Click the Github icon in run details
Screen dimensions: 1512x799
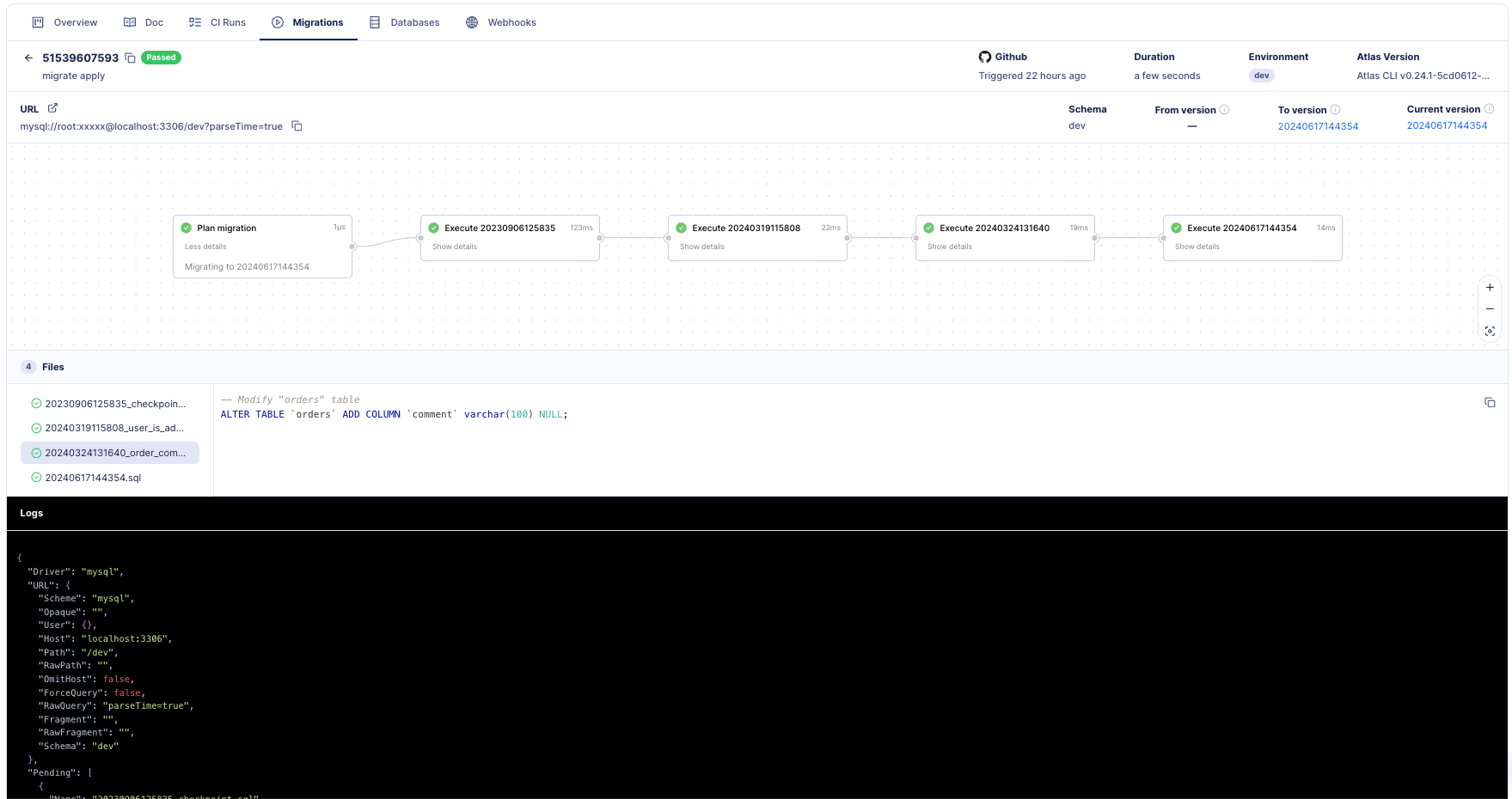click(985, 57)
